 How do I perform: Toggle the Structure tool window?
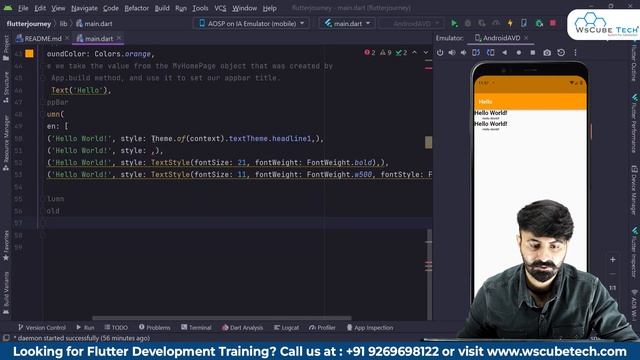click(x=6, y=87)
